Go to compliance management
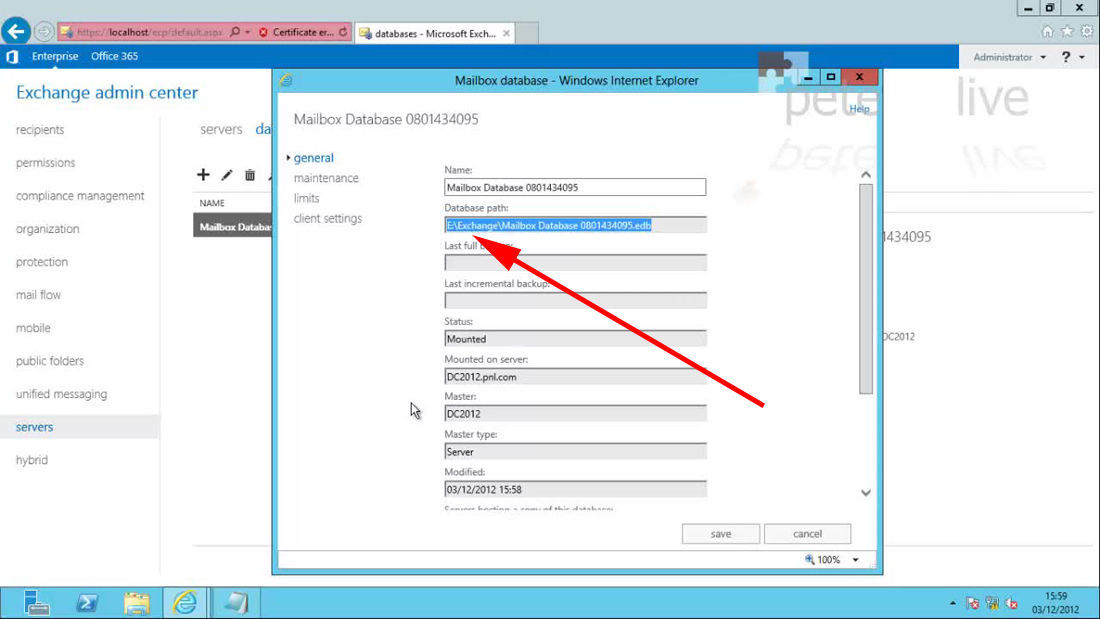This screenshot has height=619, width=1100. [80, 196]
